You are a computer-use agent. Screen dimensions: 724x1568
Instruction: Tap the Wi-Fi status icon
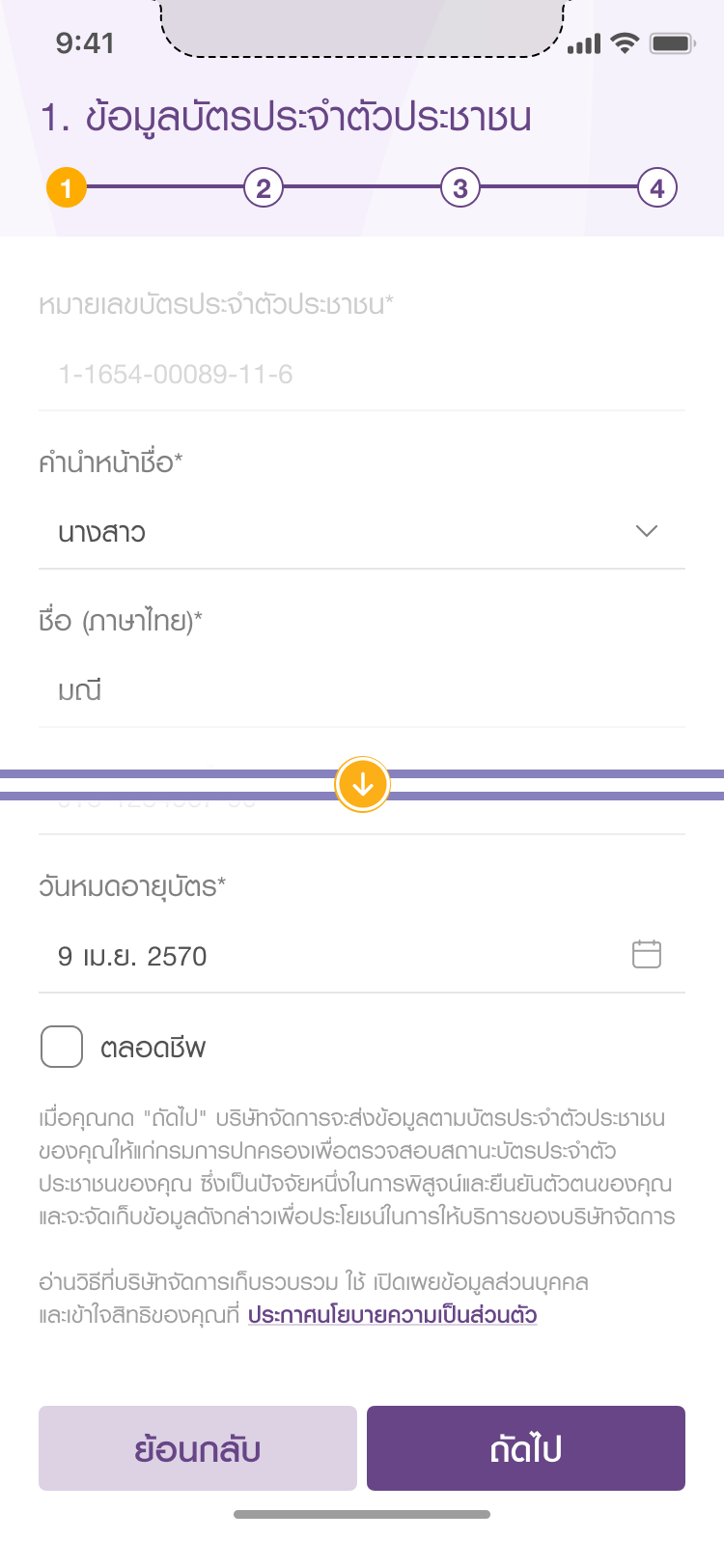[626, 42]
